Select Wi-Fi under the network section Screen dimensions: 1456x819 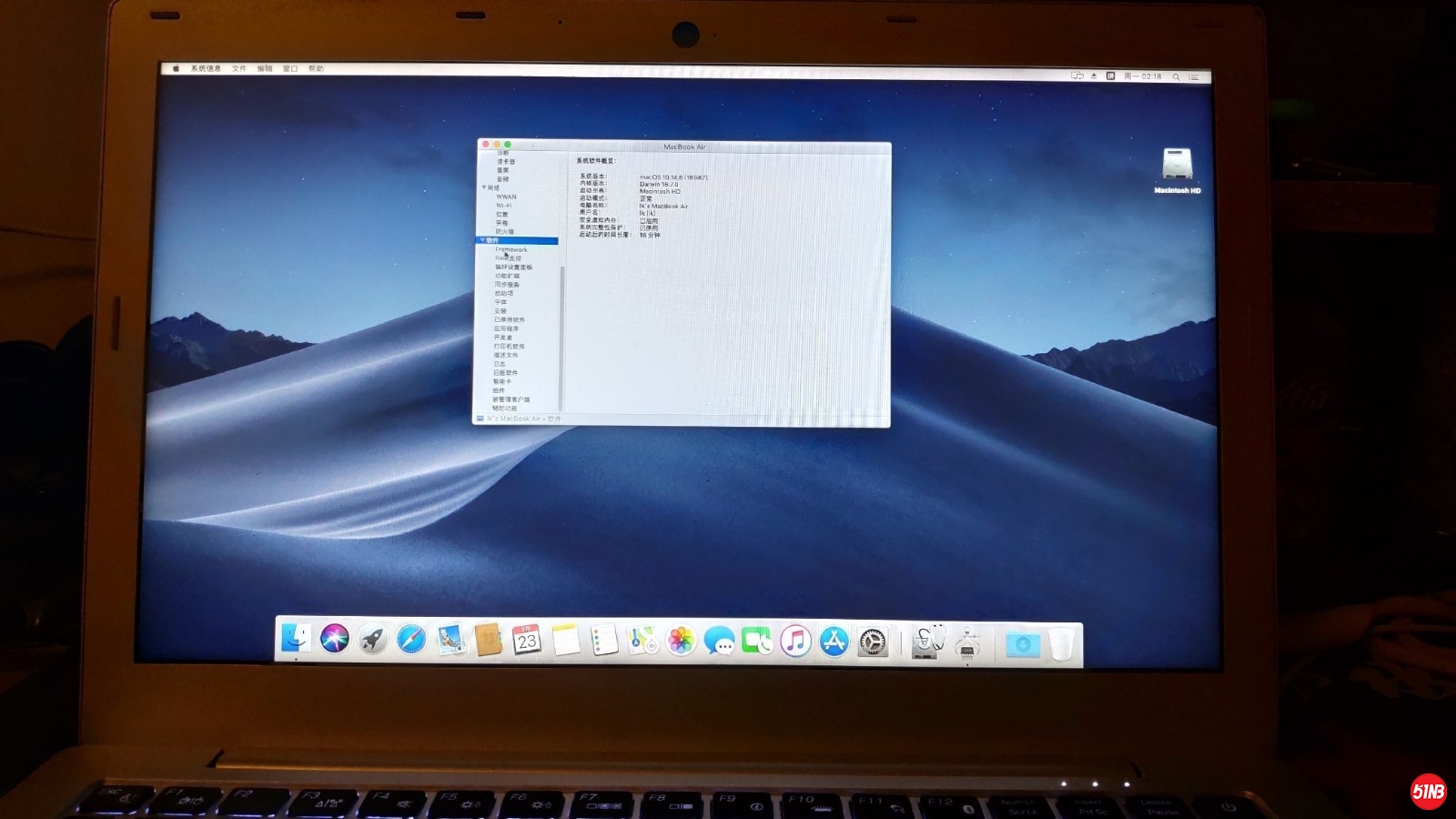click(503, 206)
